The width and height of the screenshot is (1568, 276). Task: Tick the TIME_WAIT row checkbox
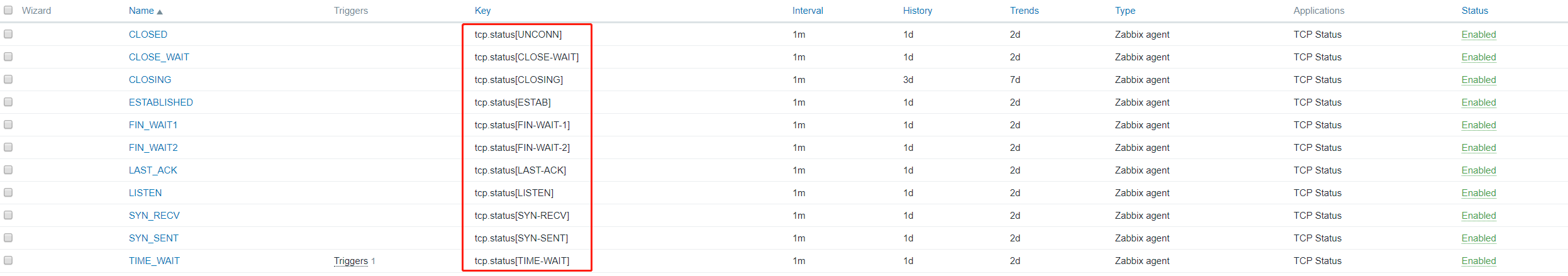click(8, 261)
